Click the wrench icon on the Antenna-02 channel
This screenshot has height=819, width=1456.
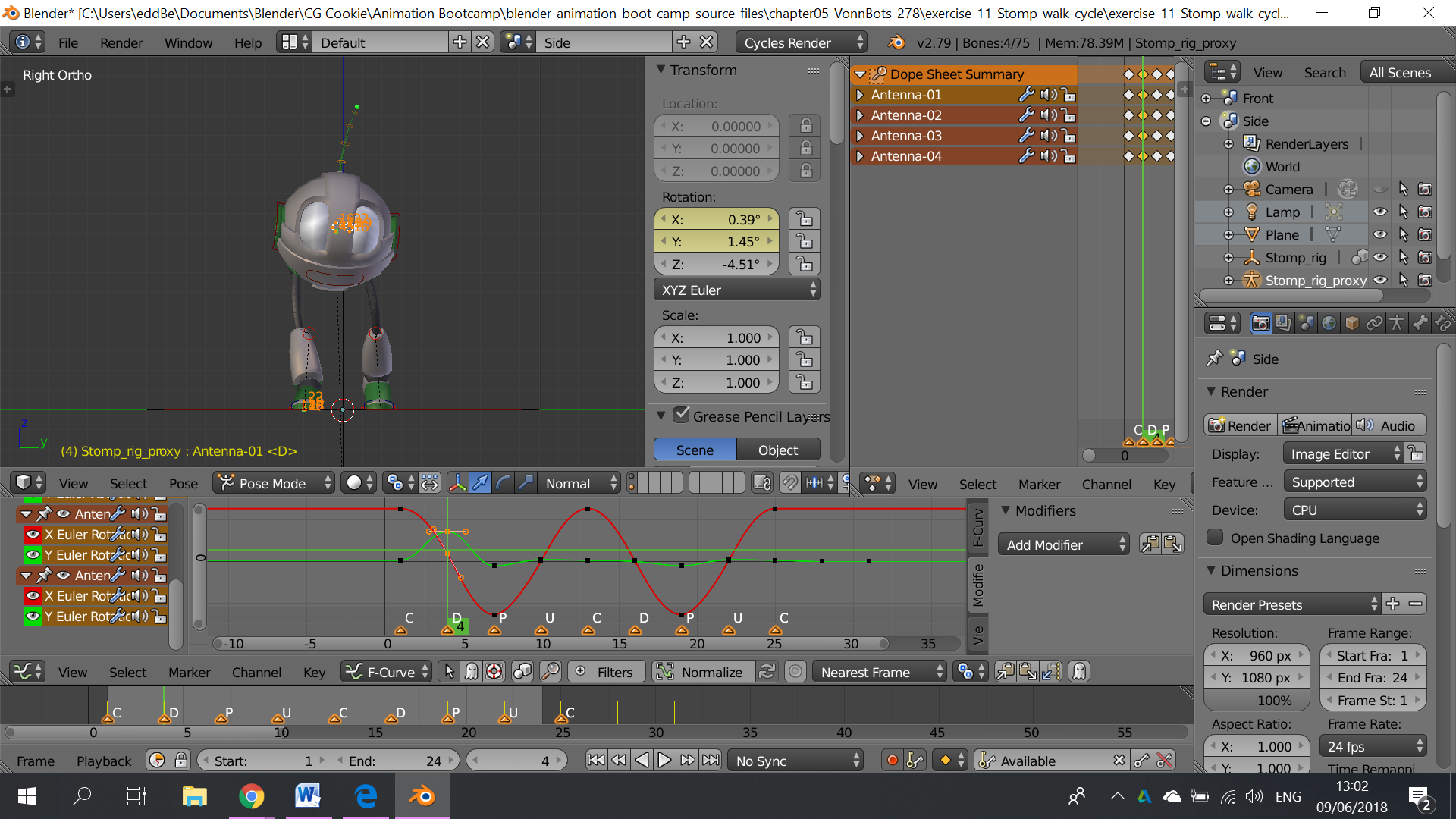pyautogui.click(x=1026, y=115)
